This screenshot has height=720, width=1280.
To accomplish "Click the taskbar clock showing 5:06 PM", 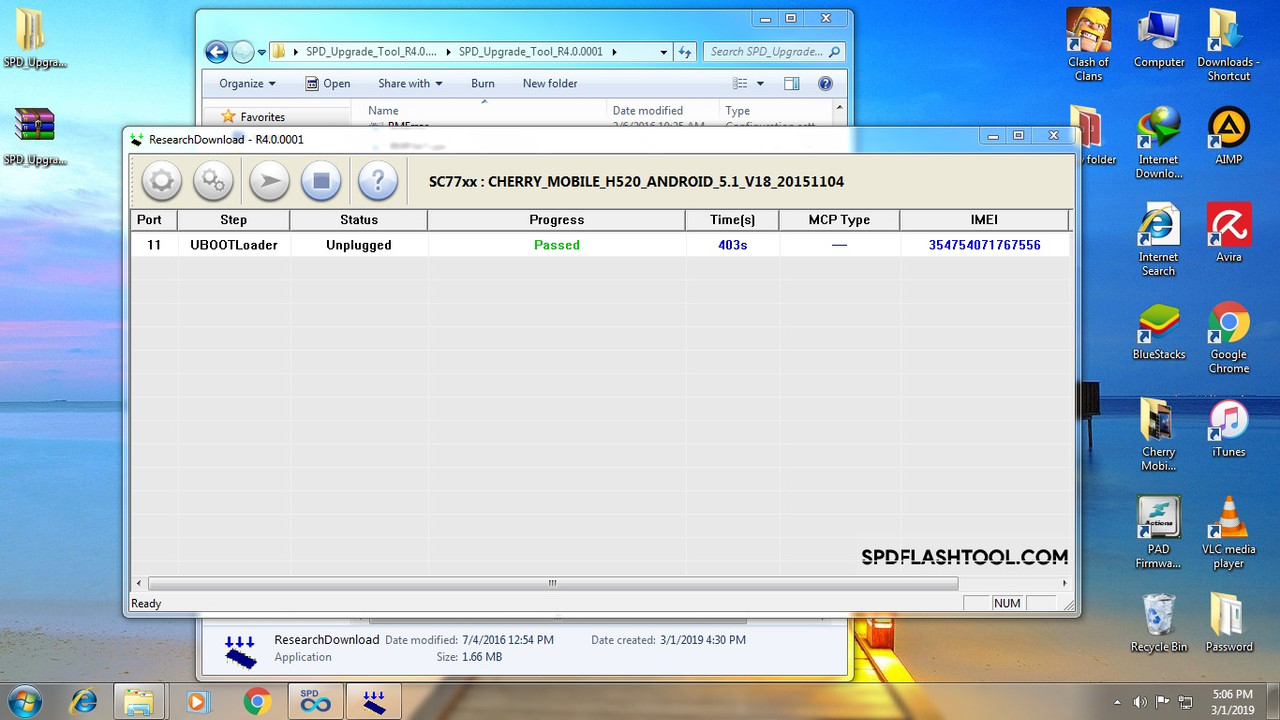I will (x=1231, y=701).
